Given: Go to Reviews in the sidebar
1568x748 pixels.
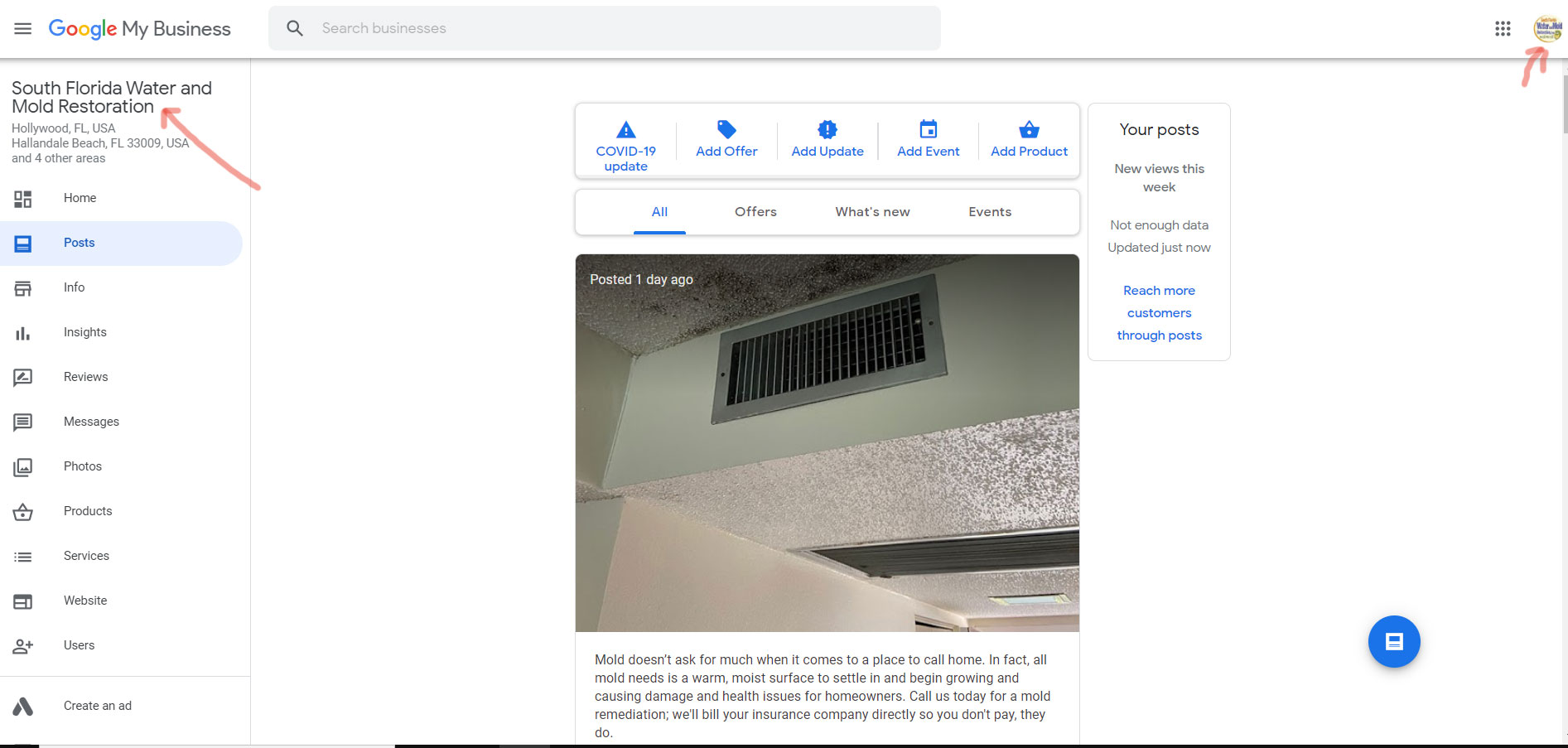Looking at the screenshot, I should [85, 377].
